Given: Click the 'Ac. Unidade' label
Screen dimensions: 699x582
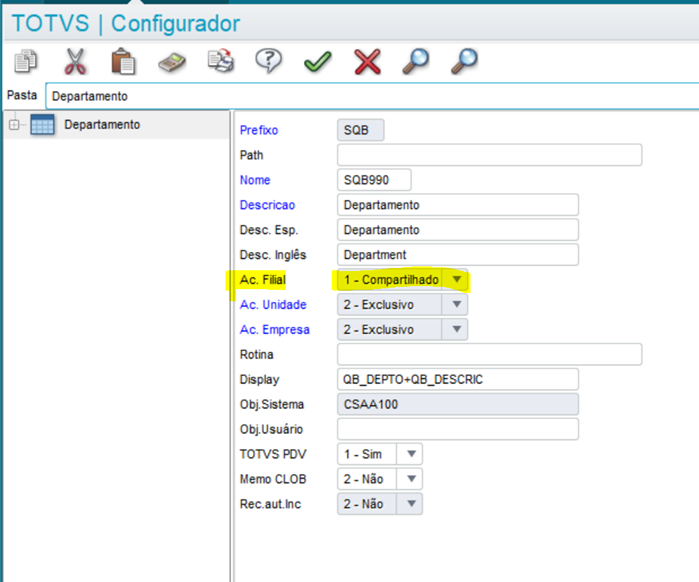Looking at the screenshot, I should click(x=273, y=305).
